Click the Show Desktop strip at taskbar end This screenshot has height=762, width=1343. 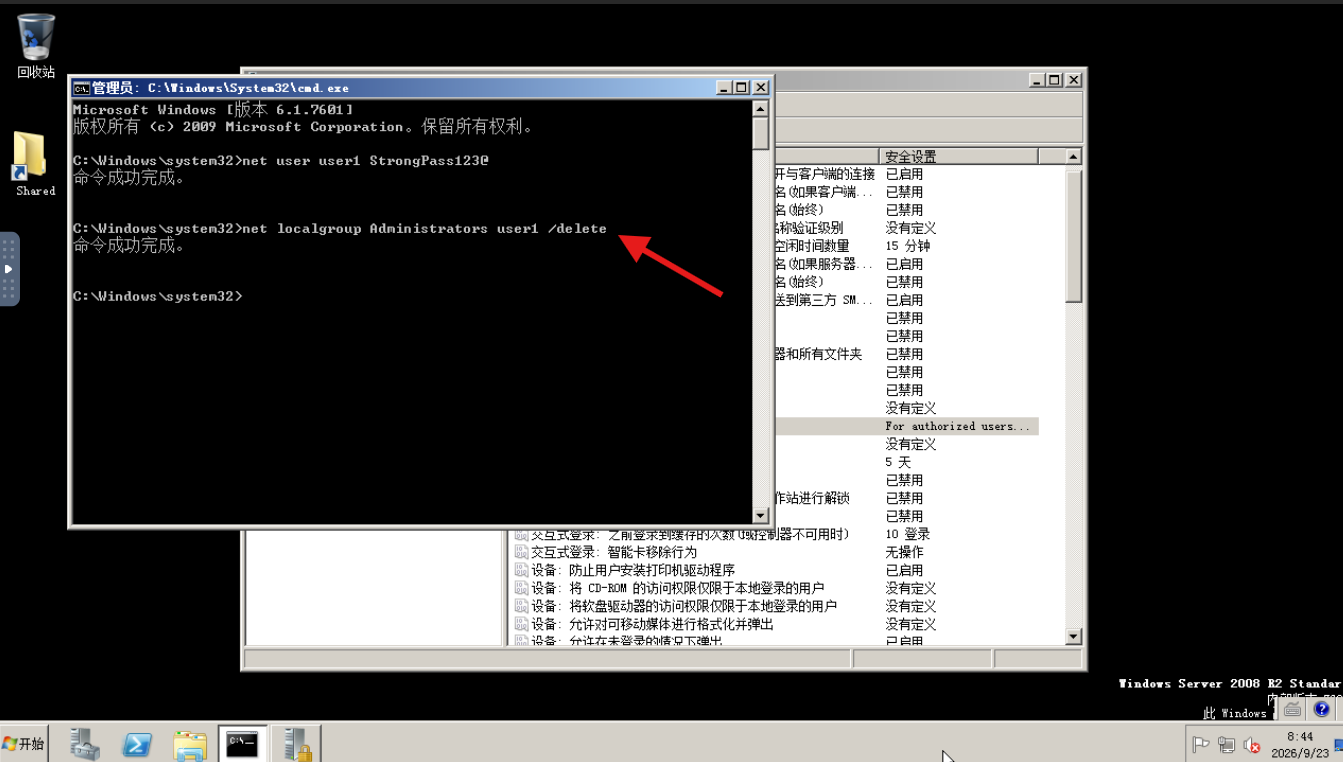pos(1338,744)
